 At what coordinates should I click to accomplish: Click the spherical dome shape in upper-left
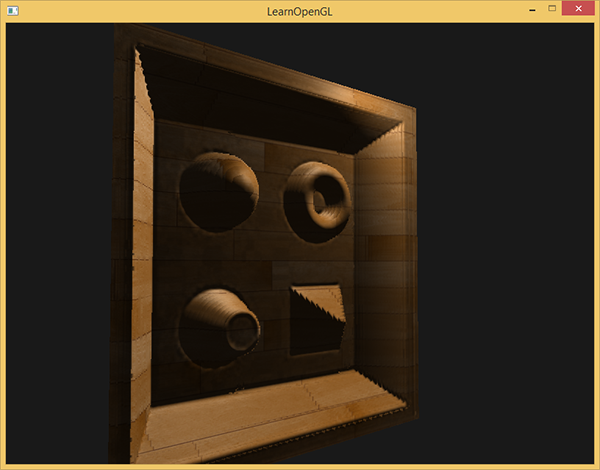coord(219,188)
